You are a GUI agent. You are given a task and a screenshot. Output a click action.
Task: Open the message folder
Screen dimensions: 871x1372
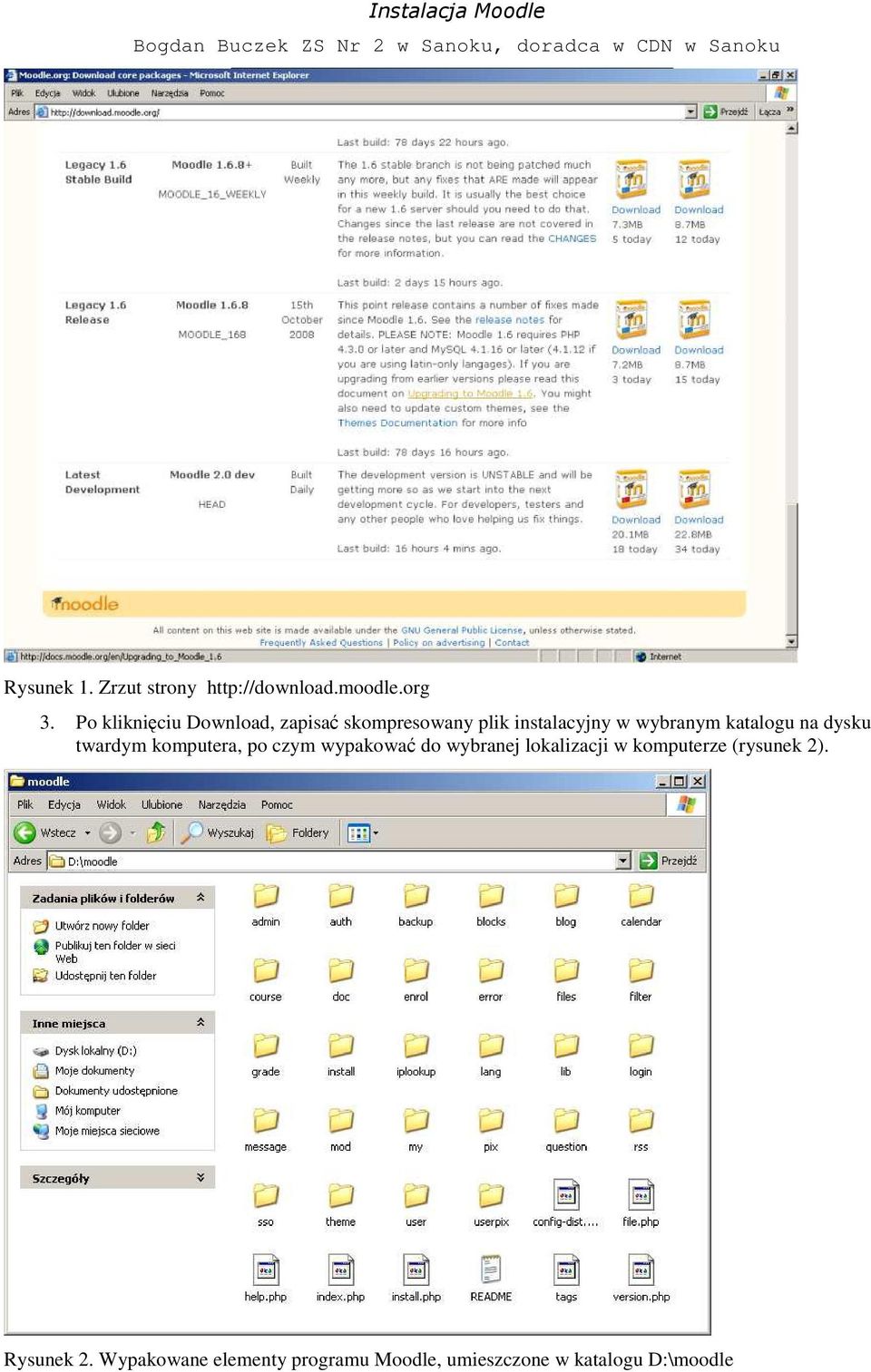[x=266, y=1130]
